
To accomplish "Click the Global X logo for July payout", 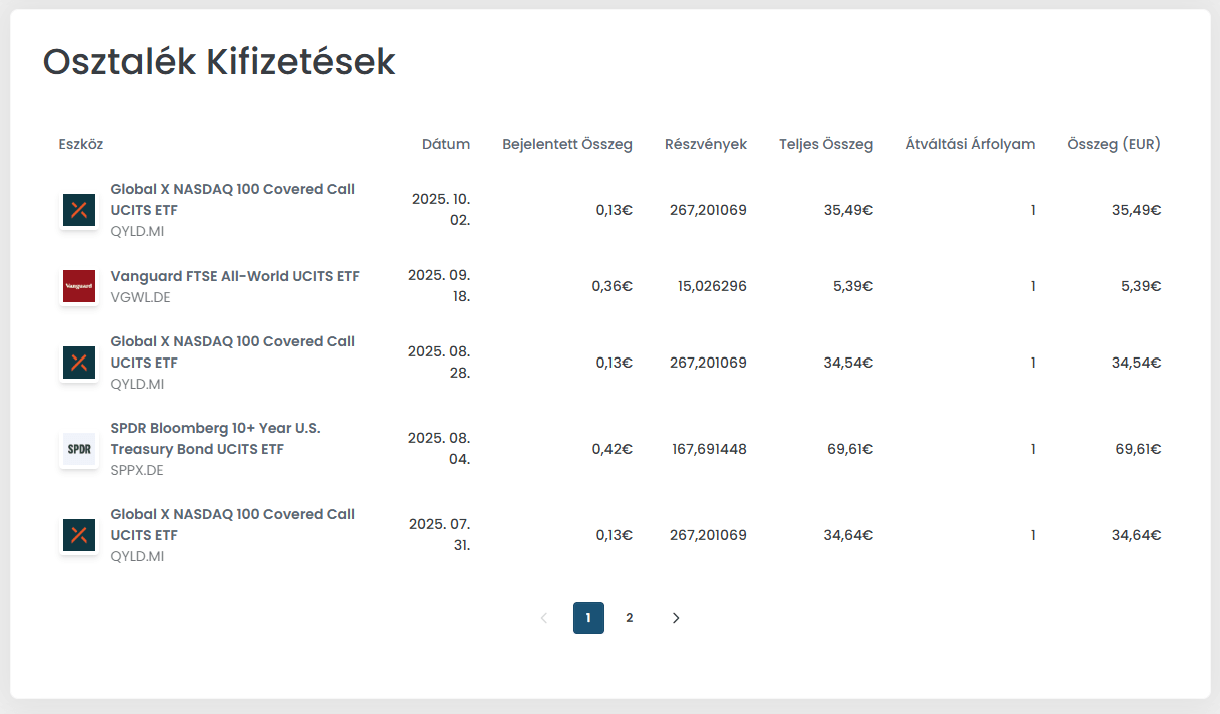I will tap(79, 535).
